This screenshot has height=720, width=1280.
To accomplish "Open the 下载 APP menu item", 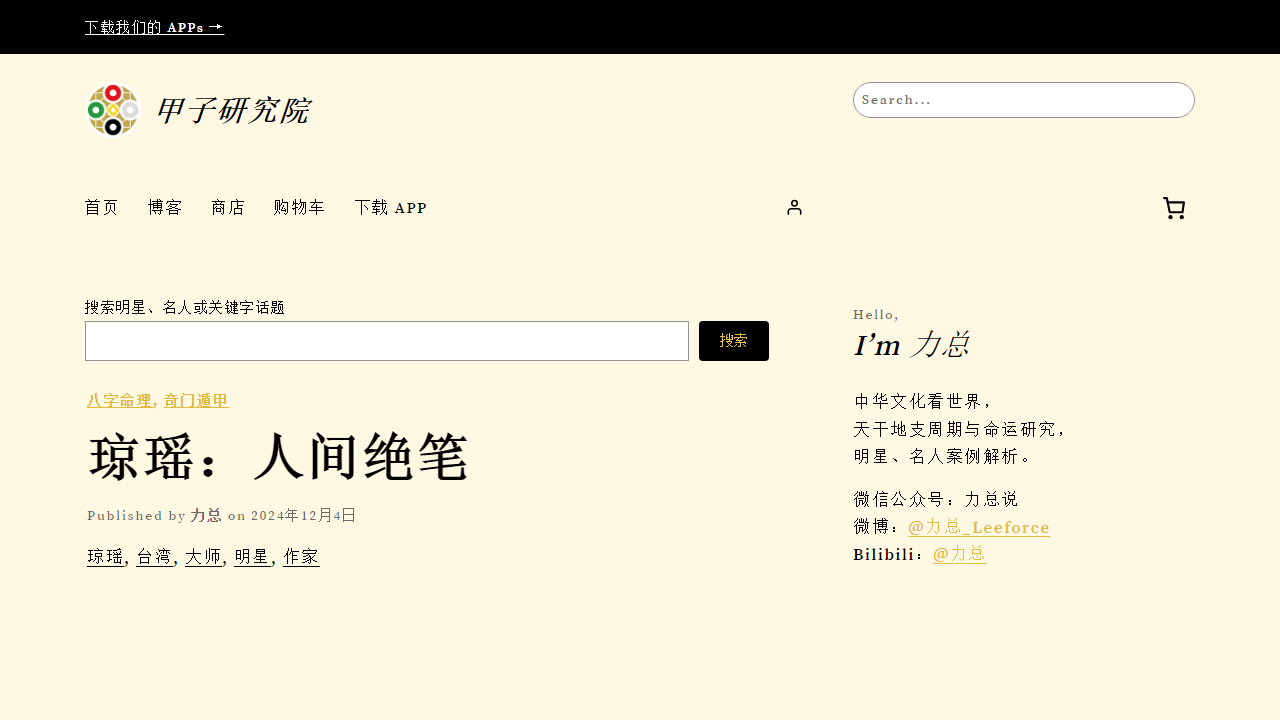I will coord(391,207).
